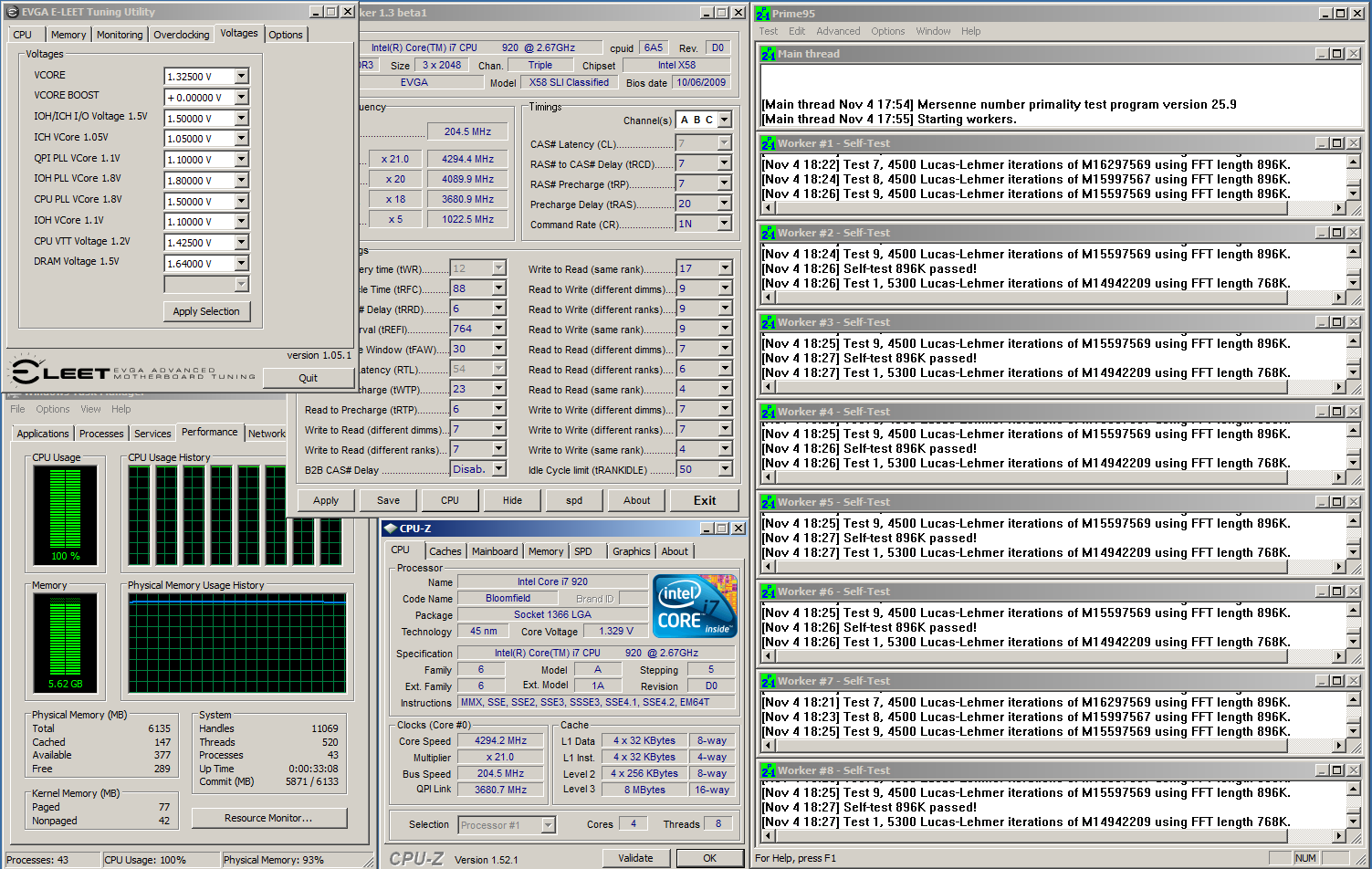The image size is (1372, 869).
Task: Open Resource Monitor from Task Manager
Action: 268,818
